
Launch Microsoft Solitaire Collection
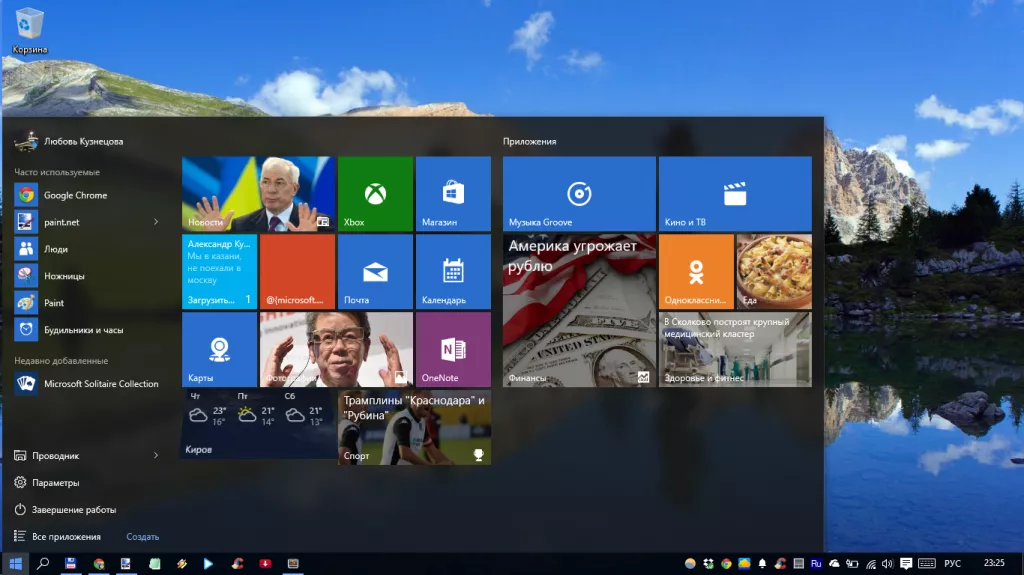point(87,384)
